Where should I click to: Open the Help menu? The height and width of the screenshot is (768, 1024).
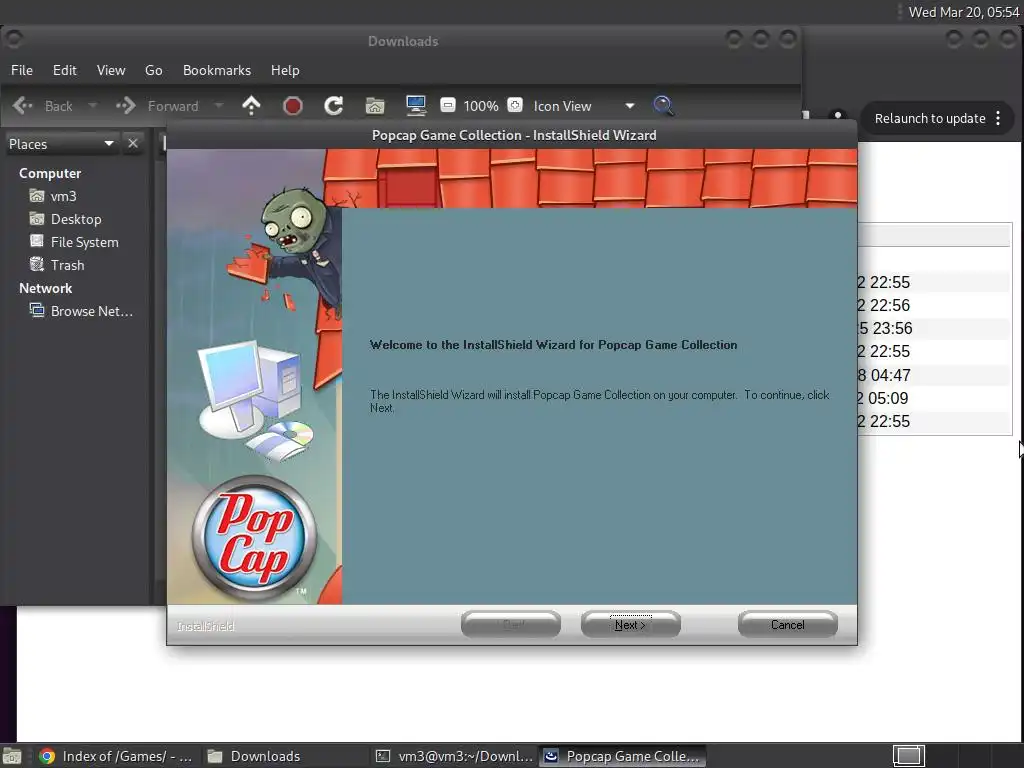pos(285,70)
